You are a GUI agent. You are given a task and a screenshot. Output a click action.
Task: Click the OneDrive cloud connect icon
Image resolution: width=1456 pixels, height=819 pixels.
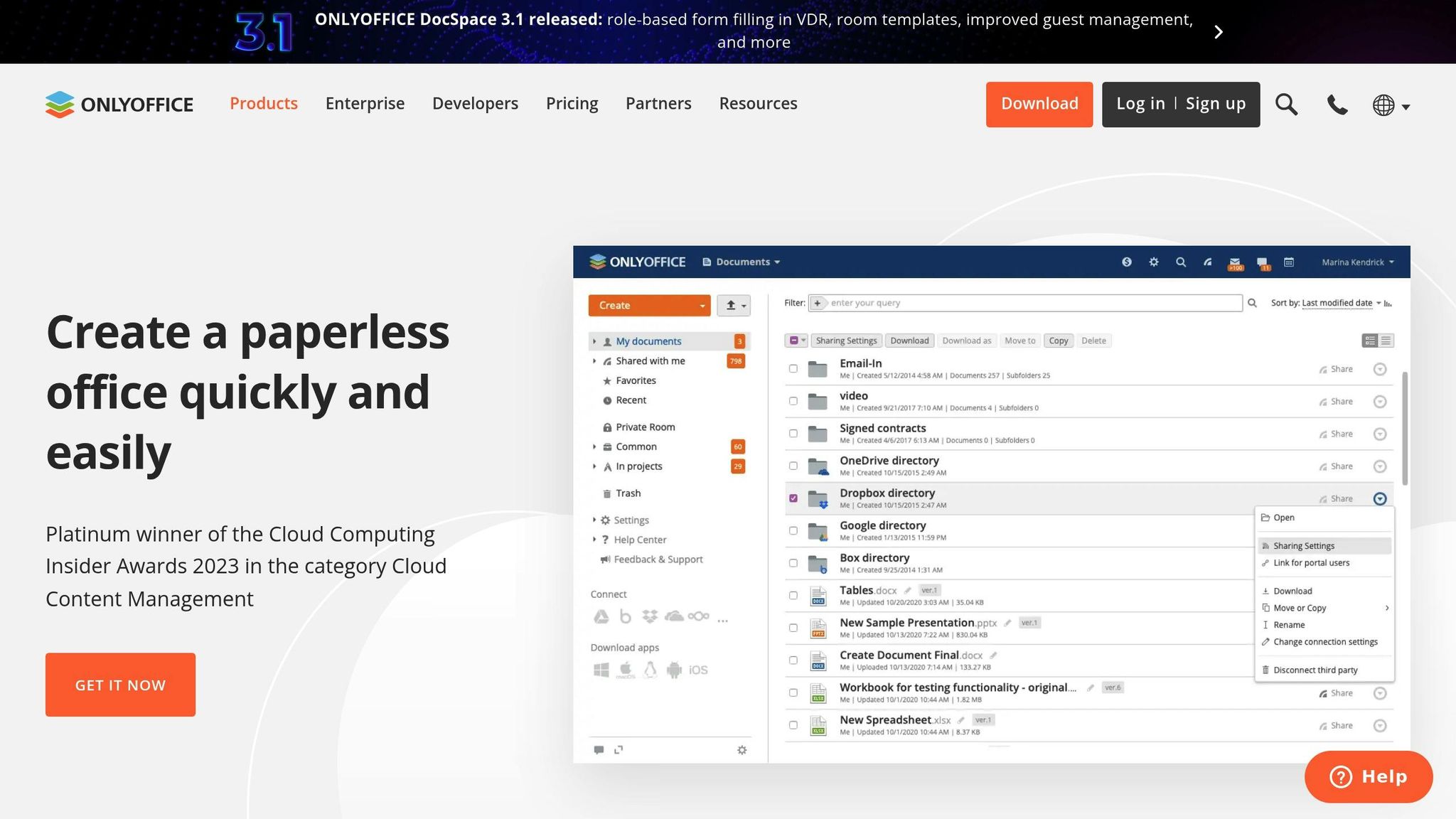674,616
